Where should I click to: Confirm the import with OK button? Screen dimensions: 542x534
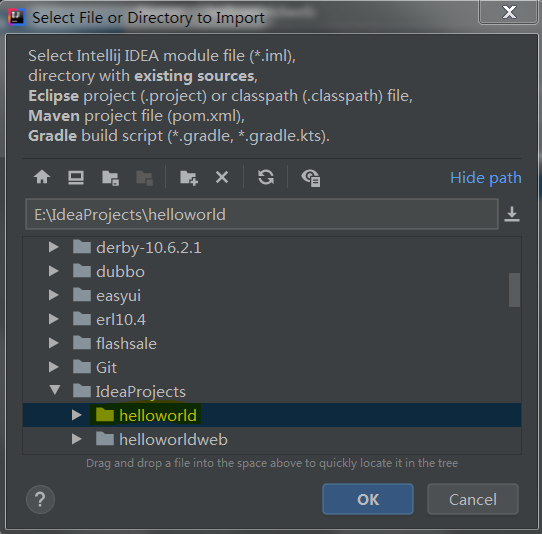coord(368,499)
